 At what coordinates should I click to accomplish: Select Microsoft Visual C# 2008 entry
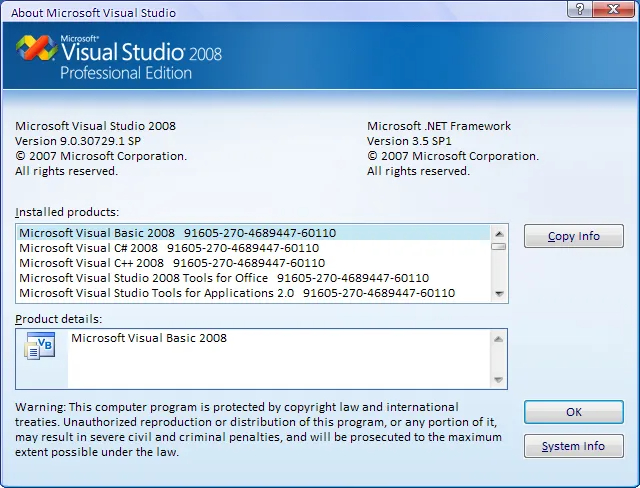253,248
